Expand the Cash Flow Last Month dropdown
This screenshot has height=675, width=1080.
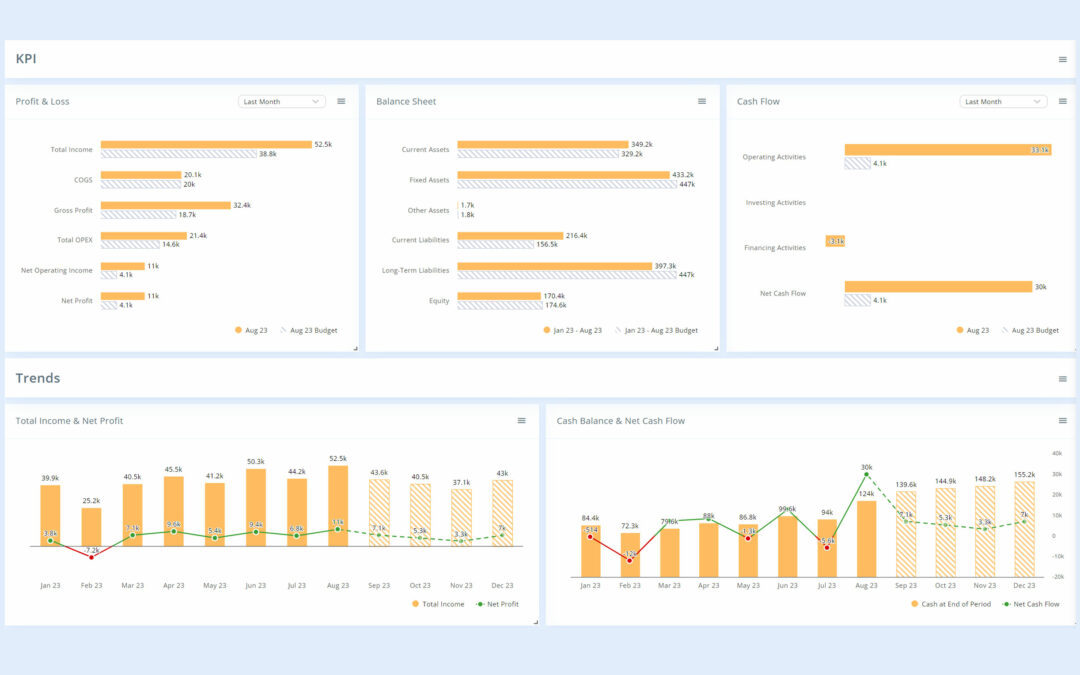tap(1003, 101)
